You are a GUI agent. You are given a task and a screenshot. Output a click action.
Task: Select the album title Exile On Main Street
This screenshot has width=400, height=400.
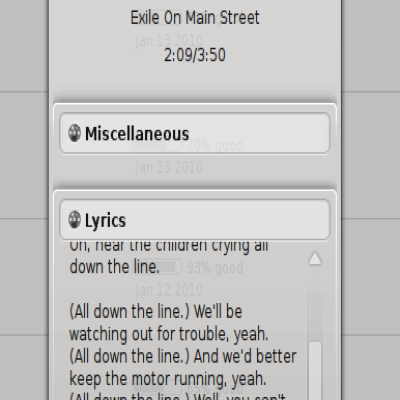(195, 18)
